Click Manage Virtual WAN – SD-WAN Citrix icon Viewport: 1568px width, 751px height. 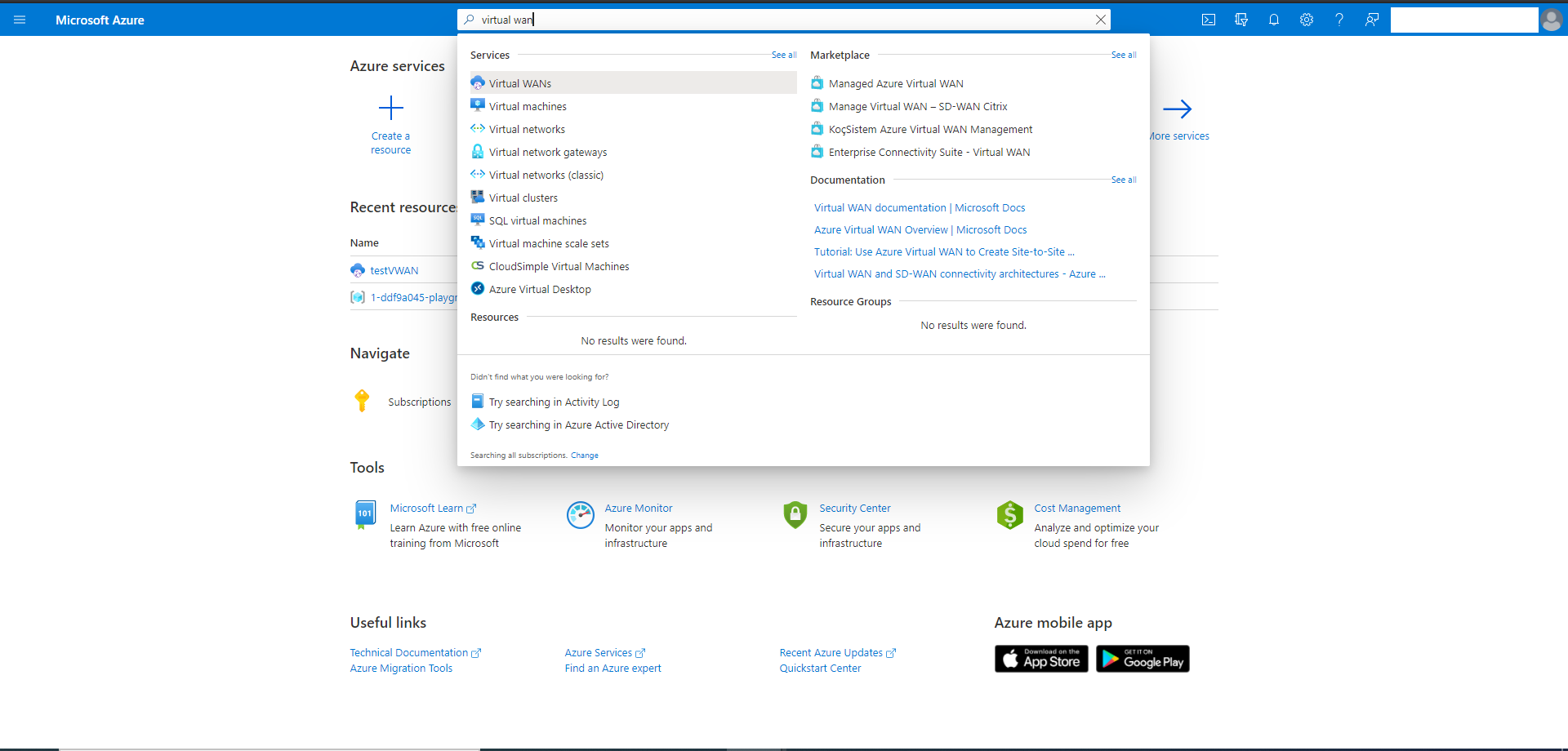(817, 105)
